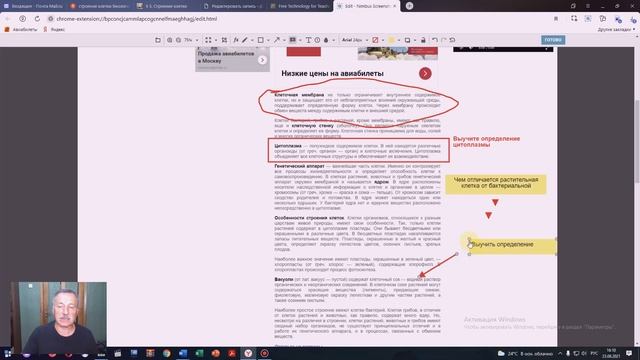Expand the arrow style options
Screen dimensions: 640x360
284,40
